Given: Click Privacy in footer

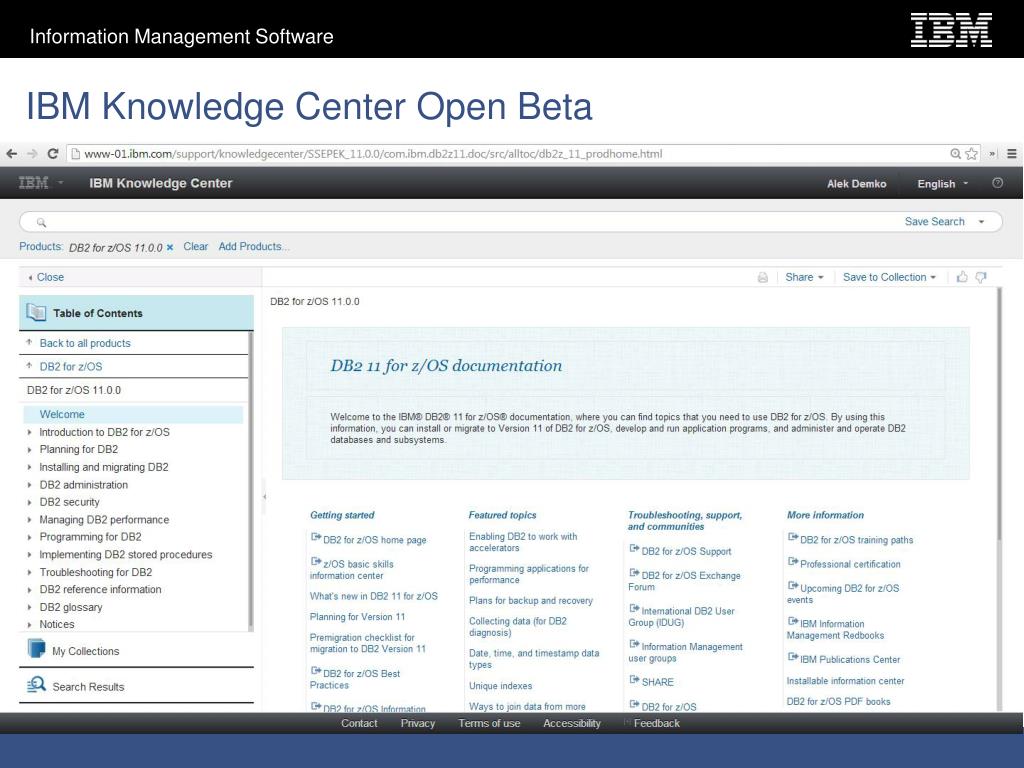Looking at the screenshot, I should pos(417,724).
